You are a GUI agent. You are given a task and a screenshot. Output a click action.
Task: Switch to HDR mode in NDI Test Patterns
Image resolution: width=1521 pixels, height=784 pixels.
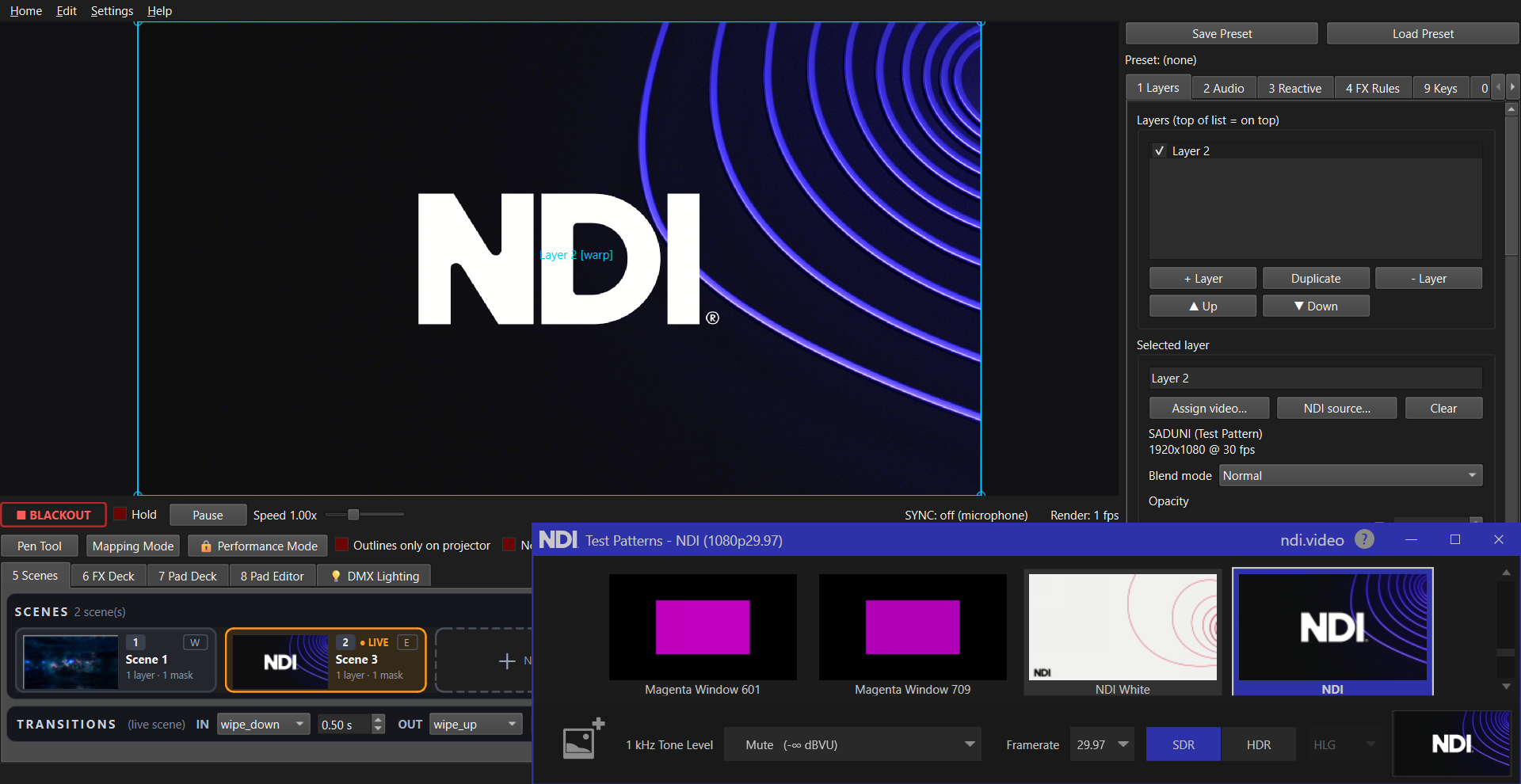pos(1258,744)
